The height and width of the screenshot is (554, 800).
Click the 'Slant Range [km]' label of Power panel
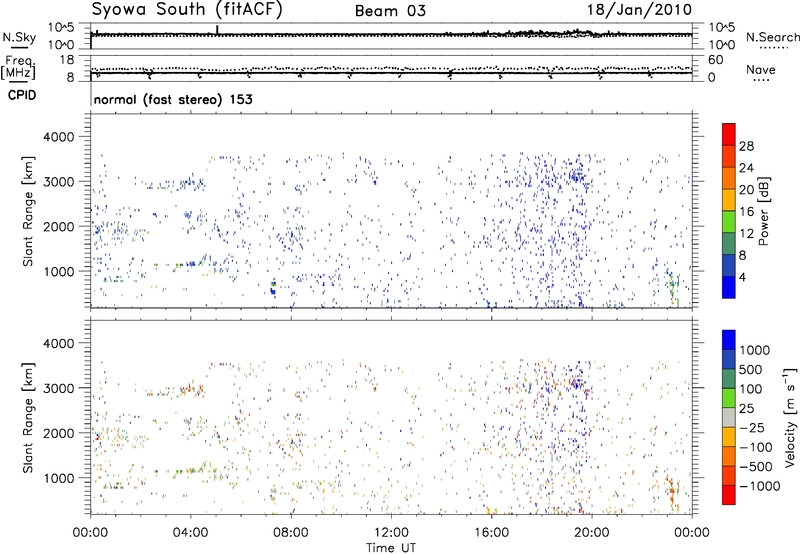tap(28, 211)
